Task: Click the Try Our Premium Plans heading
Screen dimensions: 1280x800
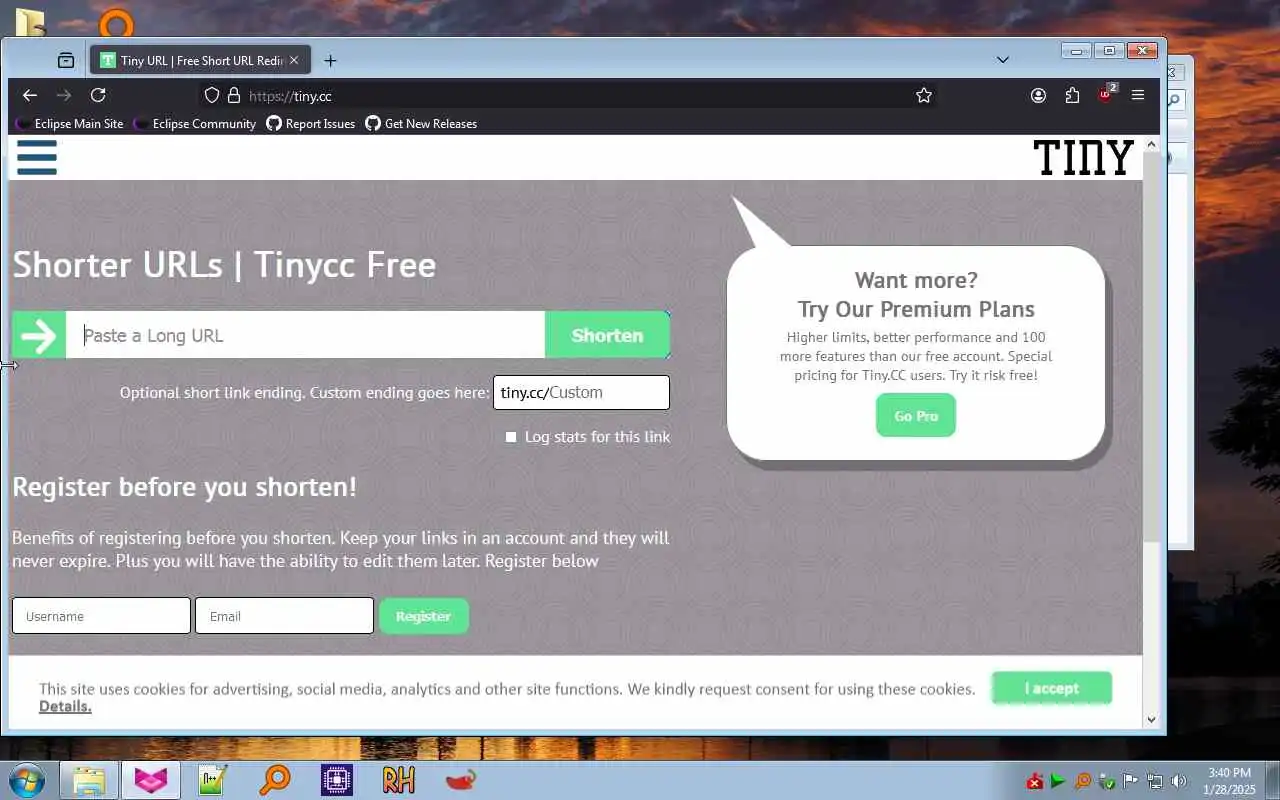Action: 916,309
